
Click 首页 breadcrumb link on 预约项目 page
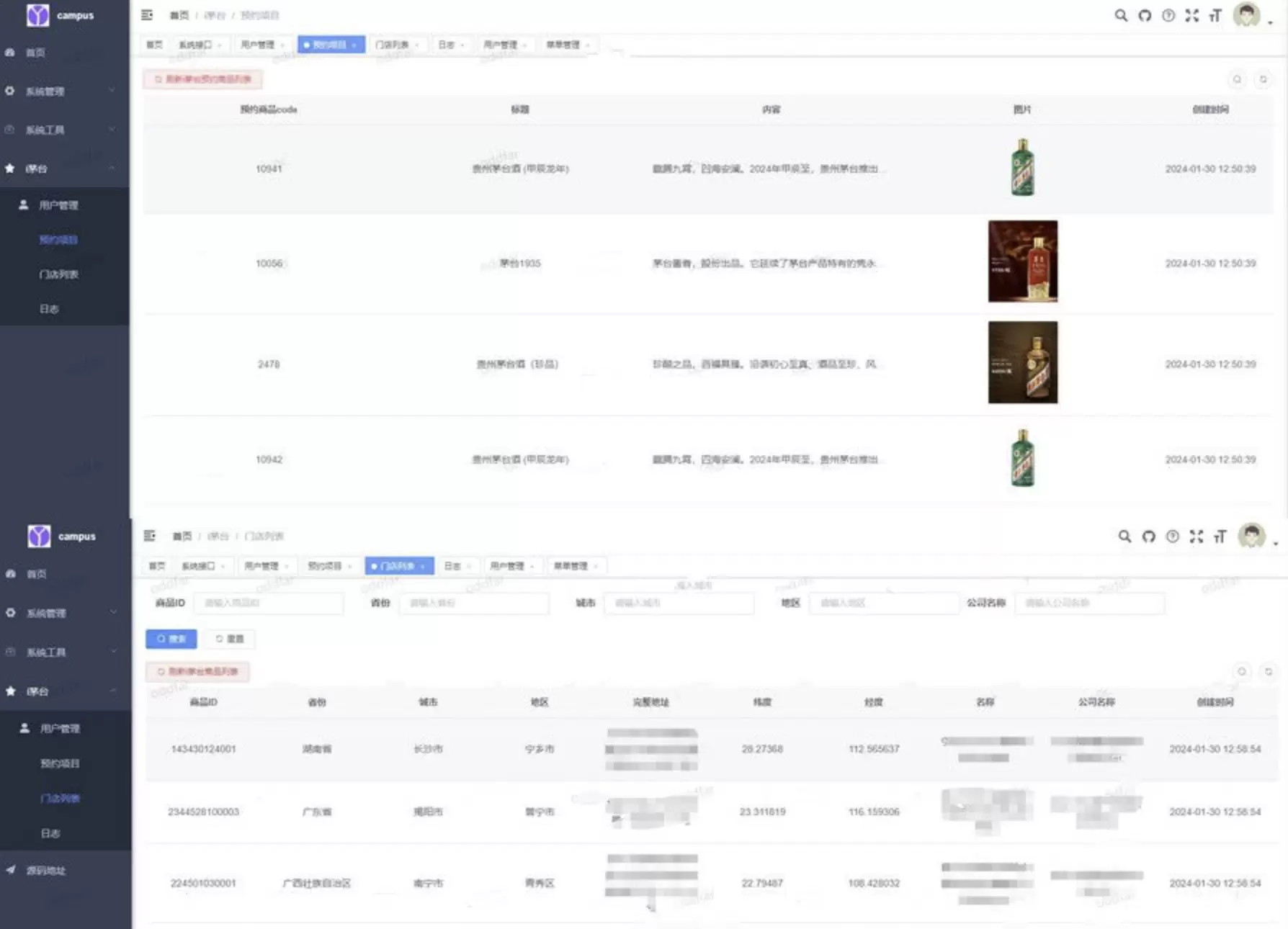[179, 15]
